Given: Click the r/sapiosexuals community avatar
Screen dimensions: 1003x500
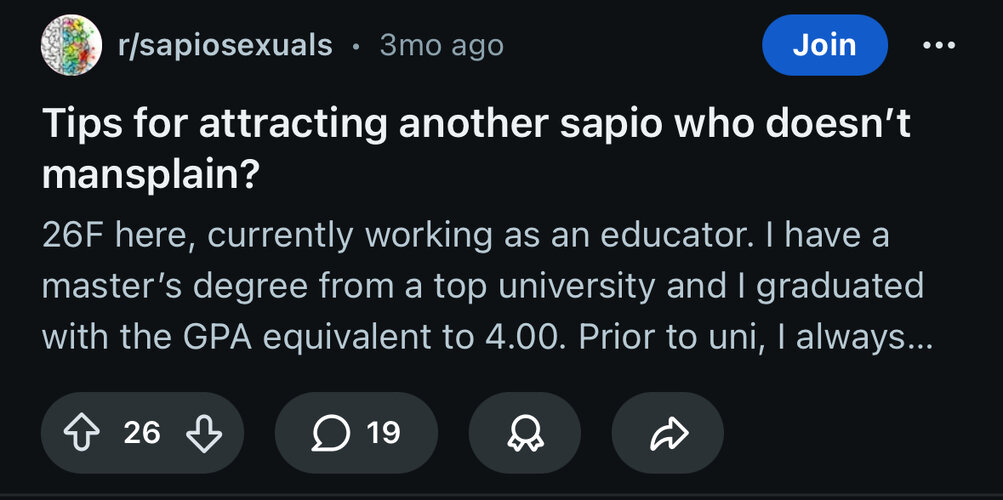Looking at the screenshot, I should tap(68, 46).
